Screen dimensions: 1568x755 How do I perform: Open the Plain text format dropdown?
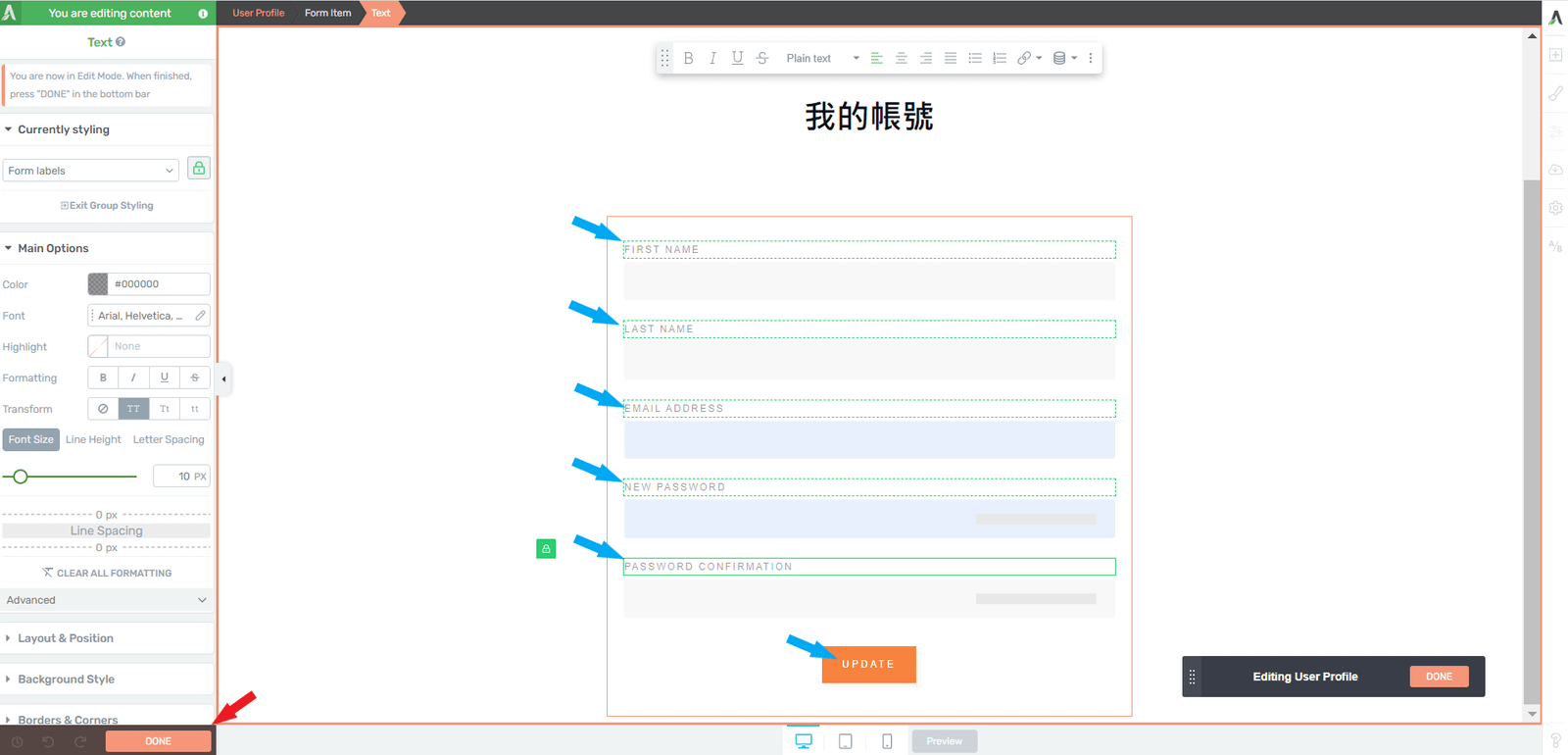coord(822,58)
